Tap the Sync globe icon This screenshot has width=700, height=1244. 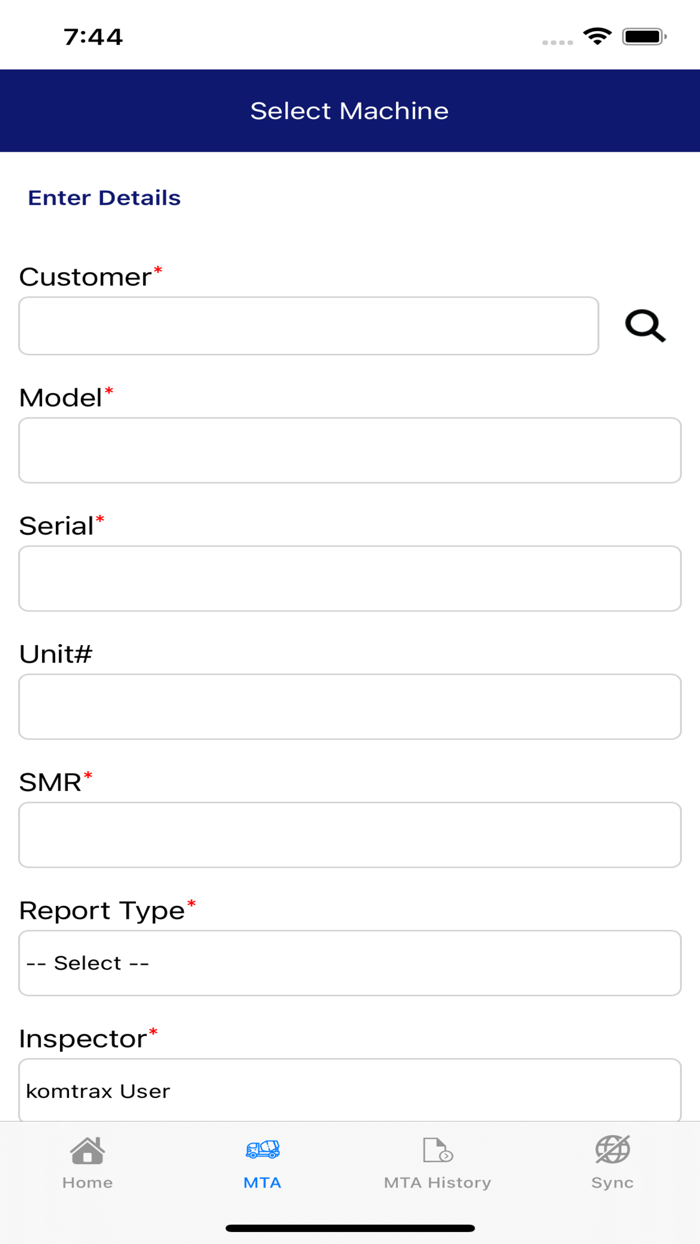click(612, 1150)
